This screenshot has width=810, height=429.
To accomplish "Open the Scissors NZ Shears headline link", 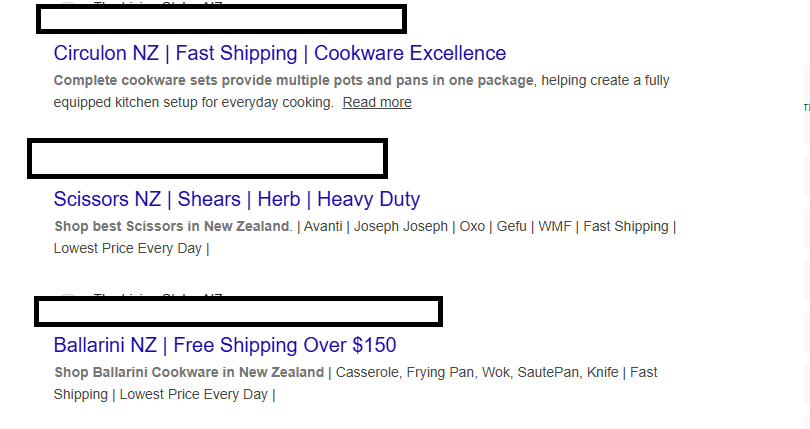I will (237, 199).
